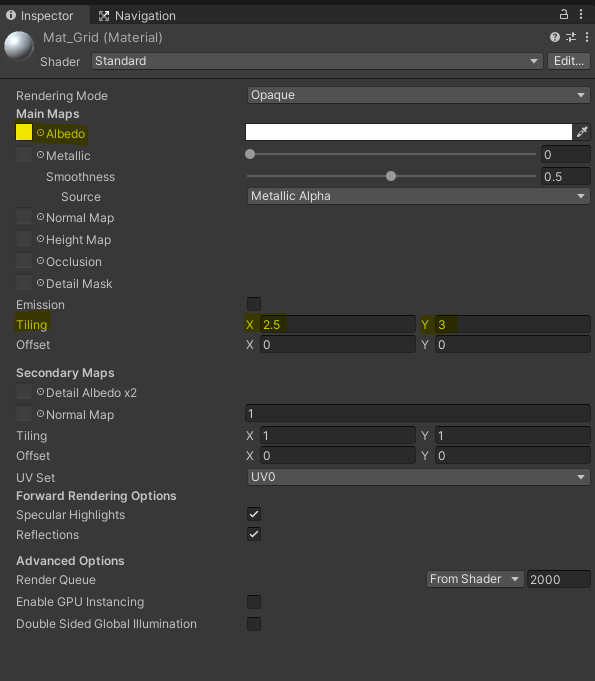The width and height of the screenshot is (595, 681).
Task: Open the Shader dropdown set to Standard
Action: (x=317, y=61)
